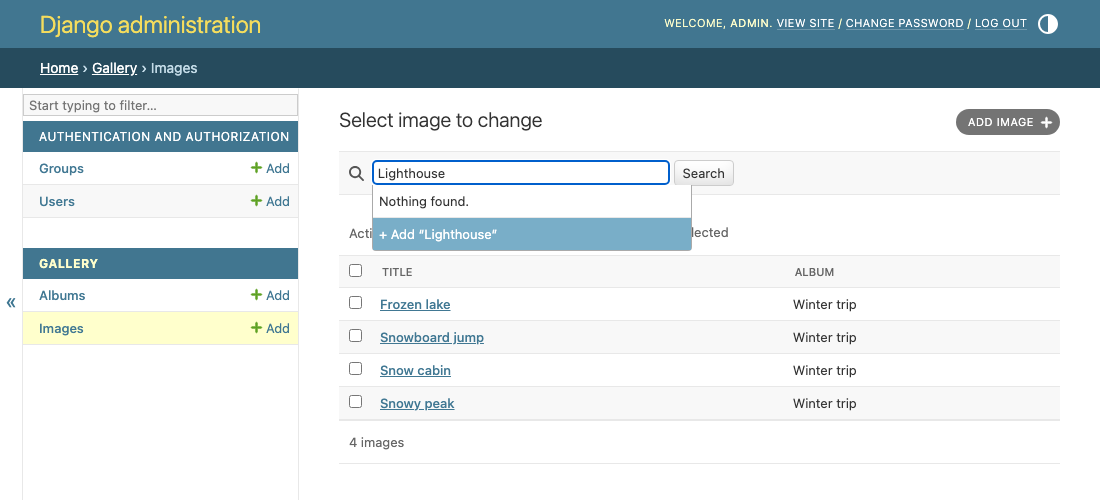This screenshot has height=500, width=1100.
Task: Open the Snow cabin image
Action: click(x=415, y=370)
